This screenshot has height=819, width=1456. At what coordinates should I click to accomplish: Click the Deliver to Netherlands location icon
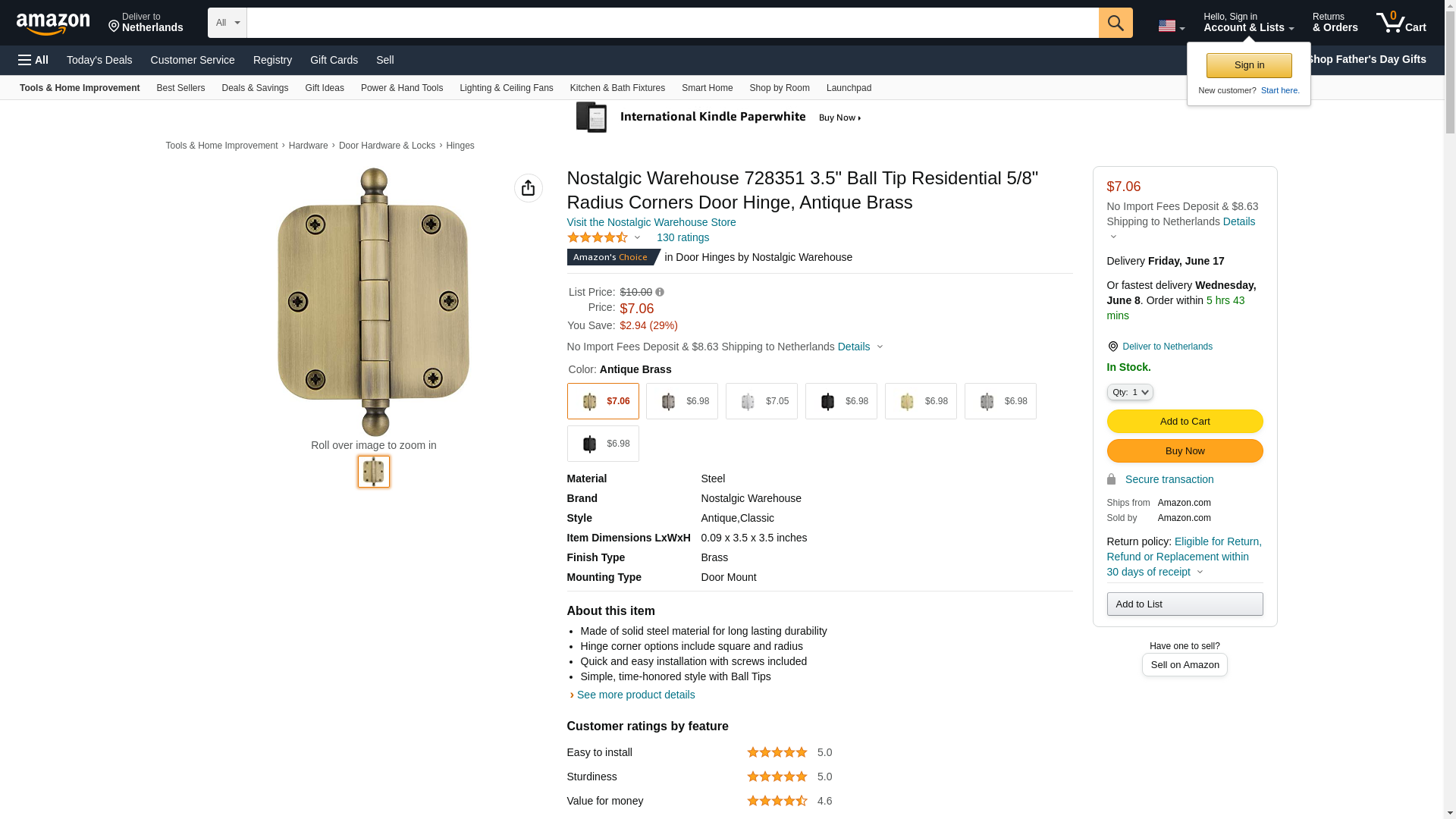pos(1113,347)
